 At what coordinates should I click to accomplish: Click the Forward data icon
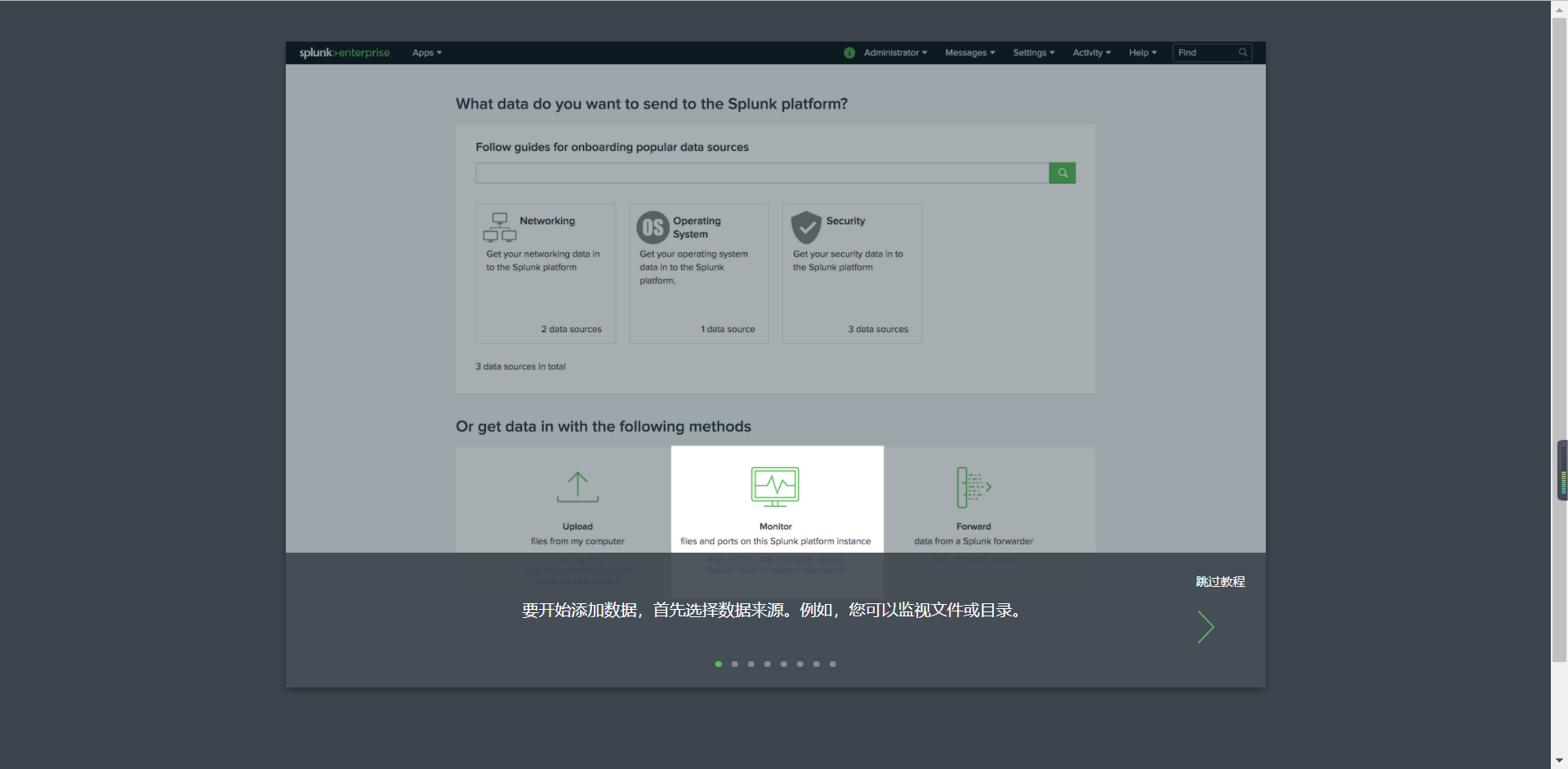tap(973, 487)
